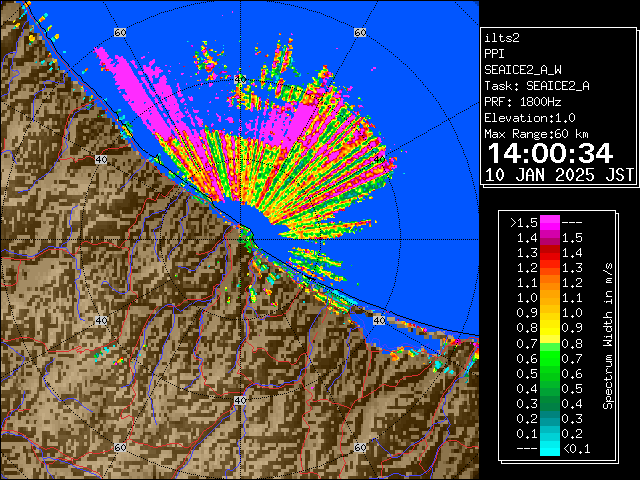The width and height of the screenshot is (640, 480).
Task: Pick the dark magenta legend swatch near 1.4
Action: 550,238
